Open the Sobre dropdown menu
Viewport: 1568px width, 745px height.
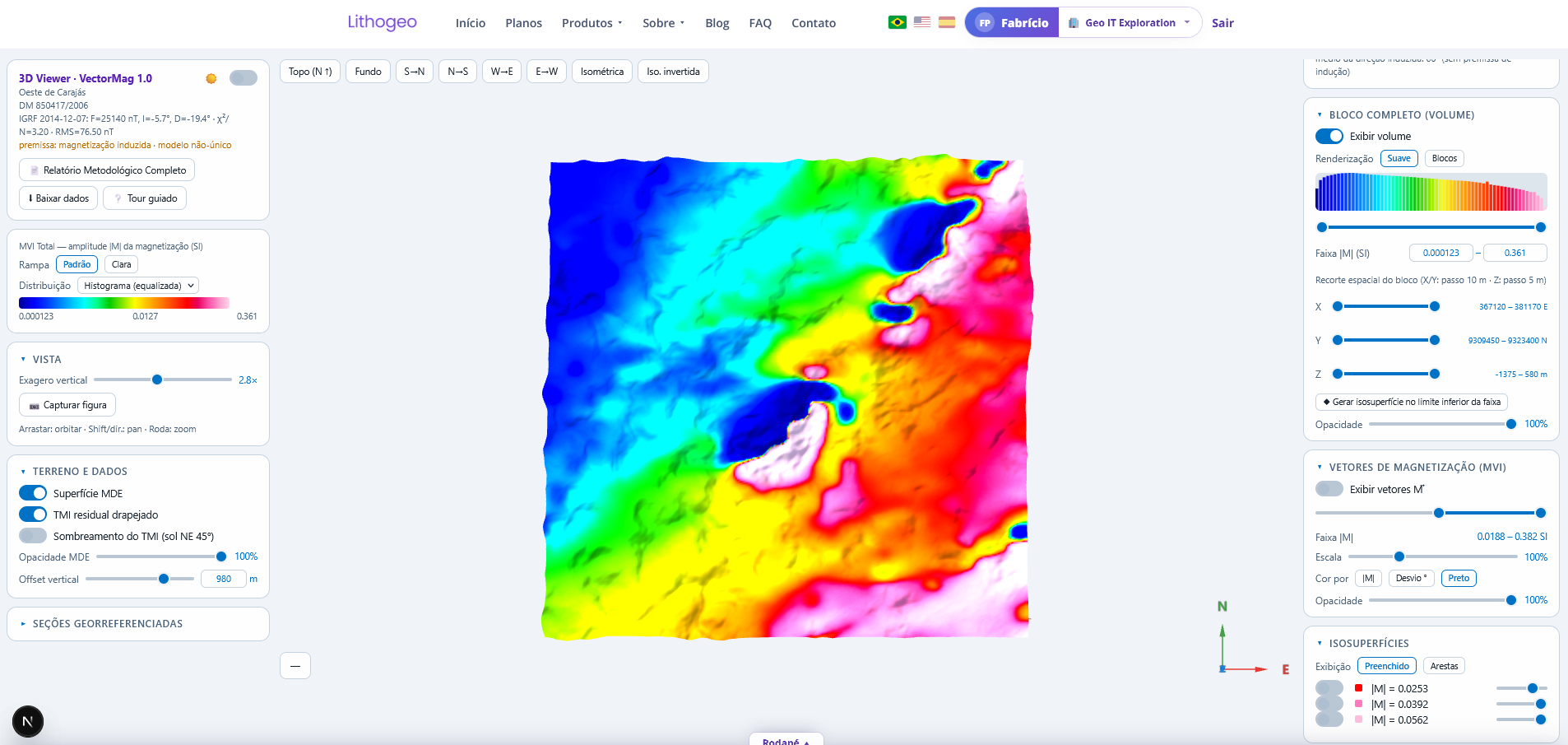663,23
